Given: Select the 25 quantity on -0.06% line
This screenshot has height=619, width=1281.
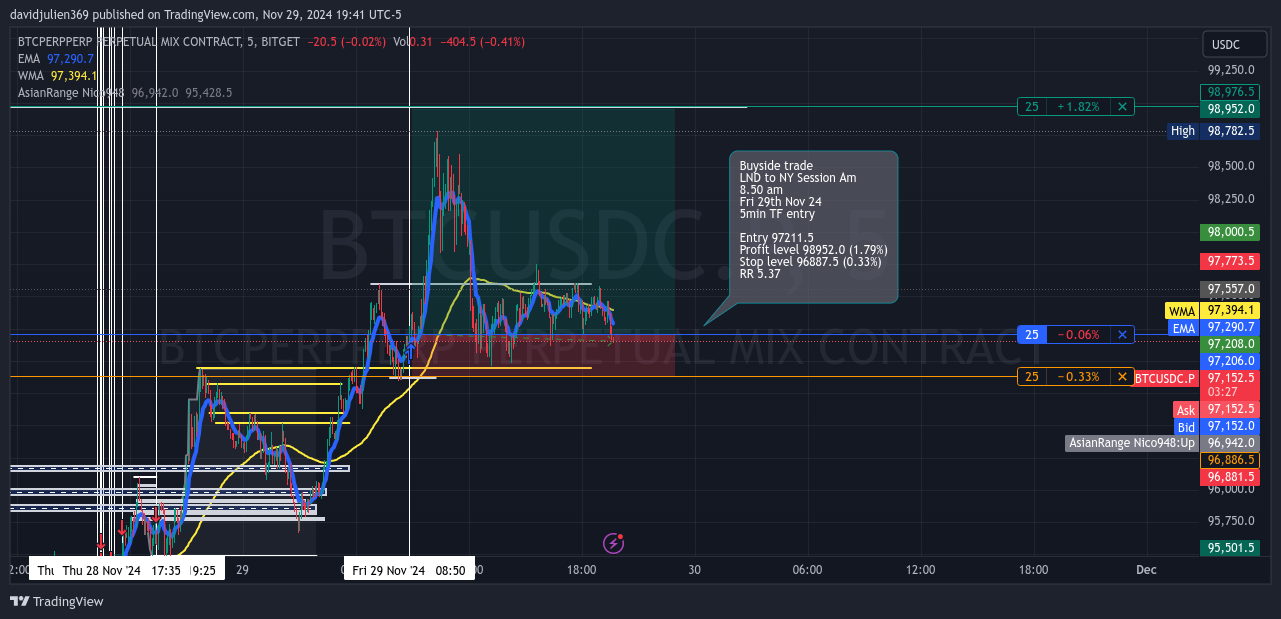Looking at the screenshot, I should [x=1031, y=335].
